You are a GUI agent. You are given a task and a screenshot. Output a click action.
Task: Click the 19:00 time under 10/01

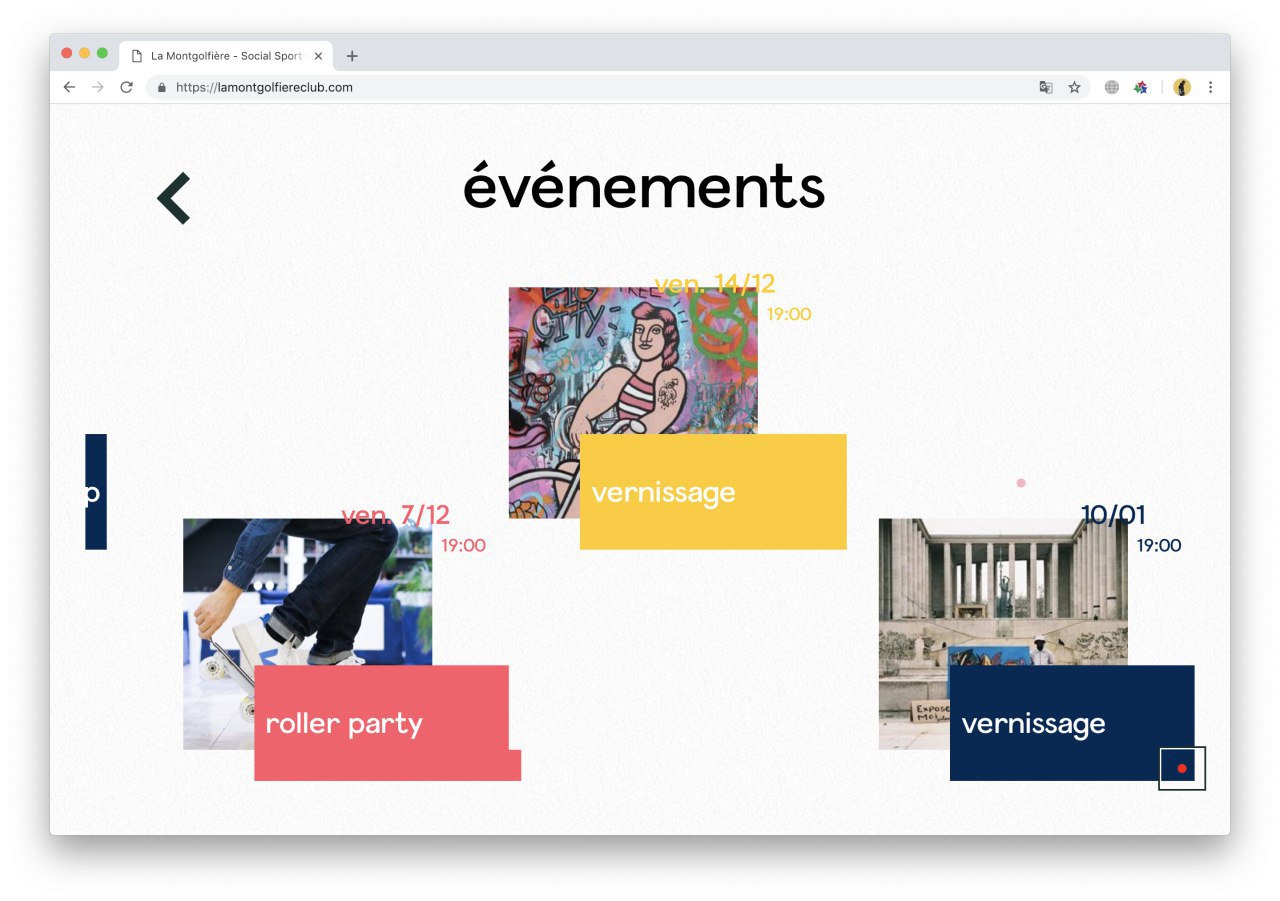tap(1159, 545)
